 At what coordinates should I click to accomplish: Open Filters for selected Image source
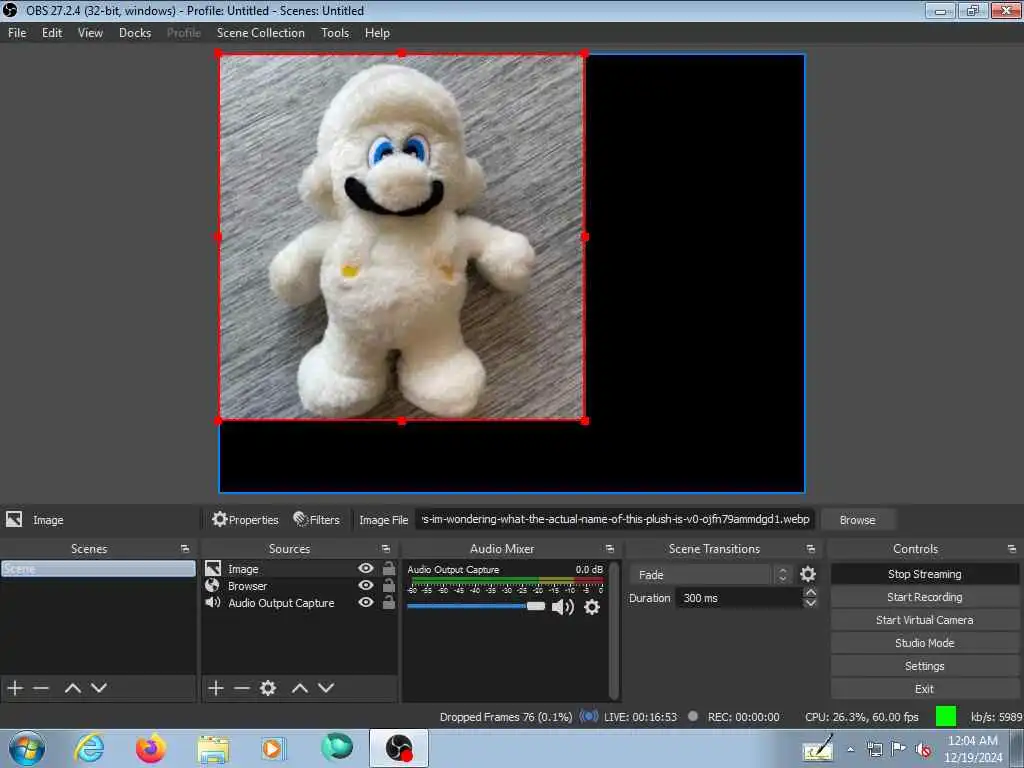(317, 520)
